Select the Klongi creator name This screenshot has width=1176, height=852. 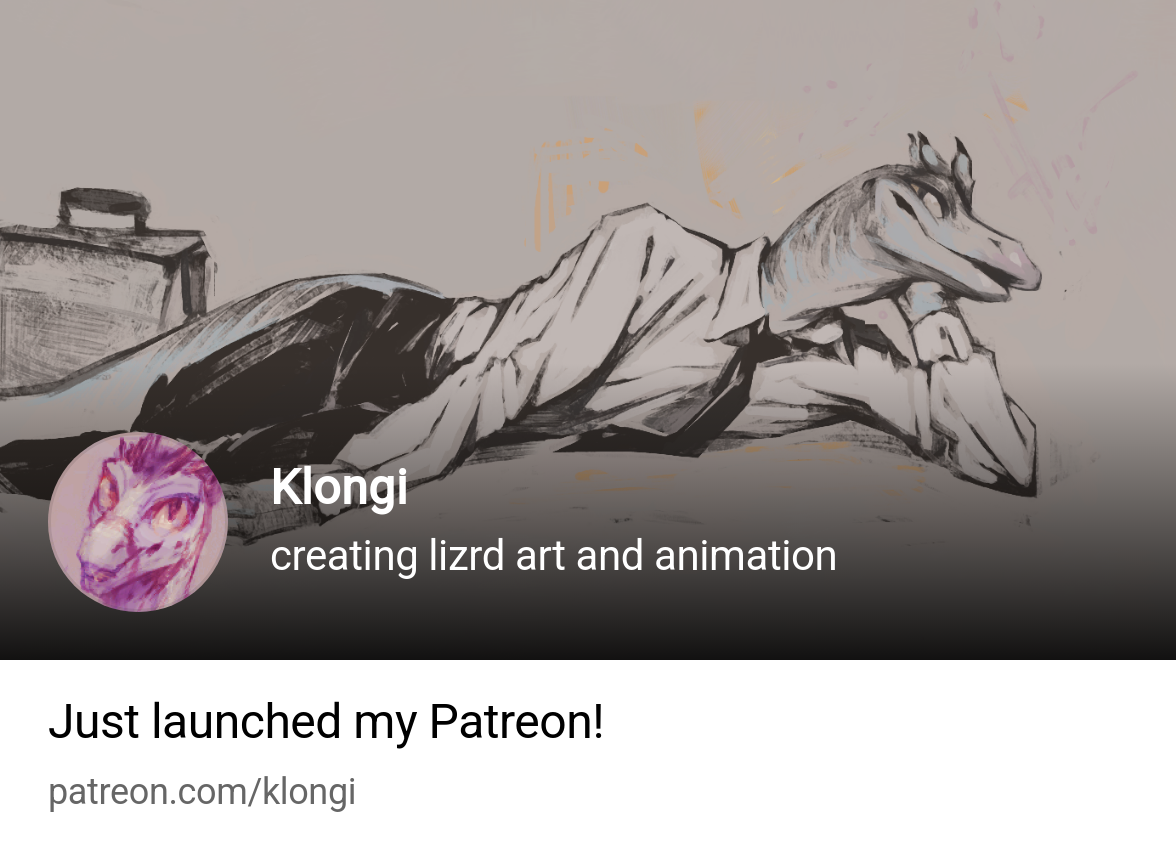[x=339, y=487]
